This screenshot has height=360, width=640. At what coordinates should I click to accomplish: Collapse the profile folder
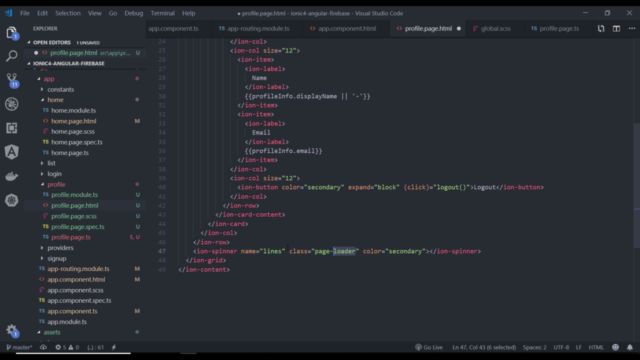point(56,184)
